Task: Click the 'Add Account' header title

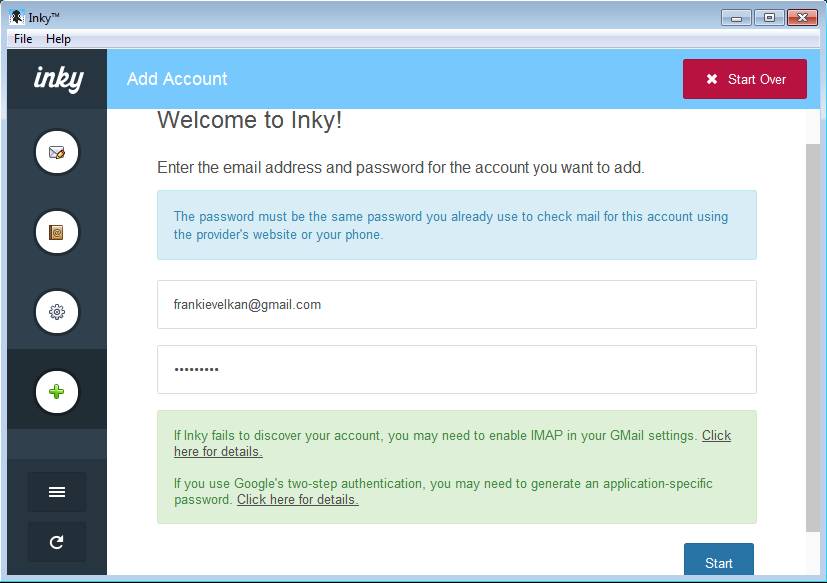Action: coord(177,79)
